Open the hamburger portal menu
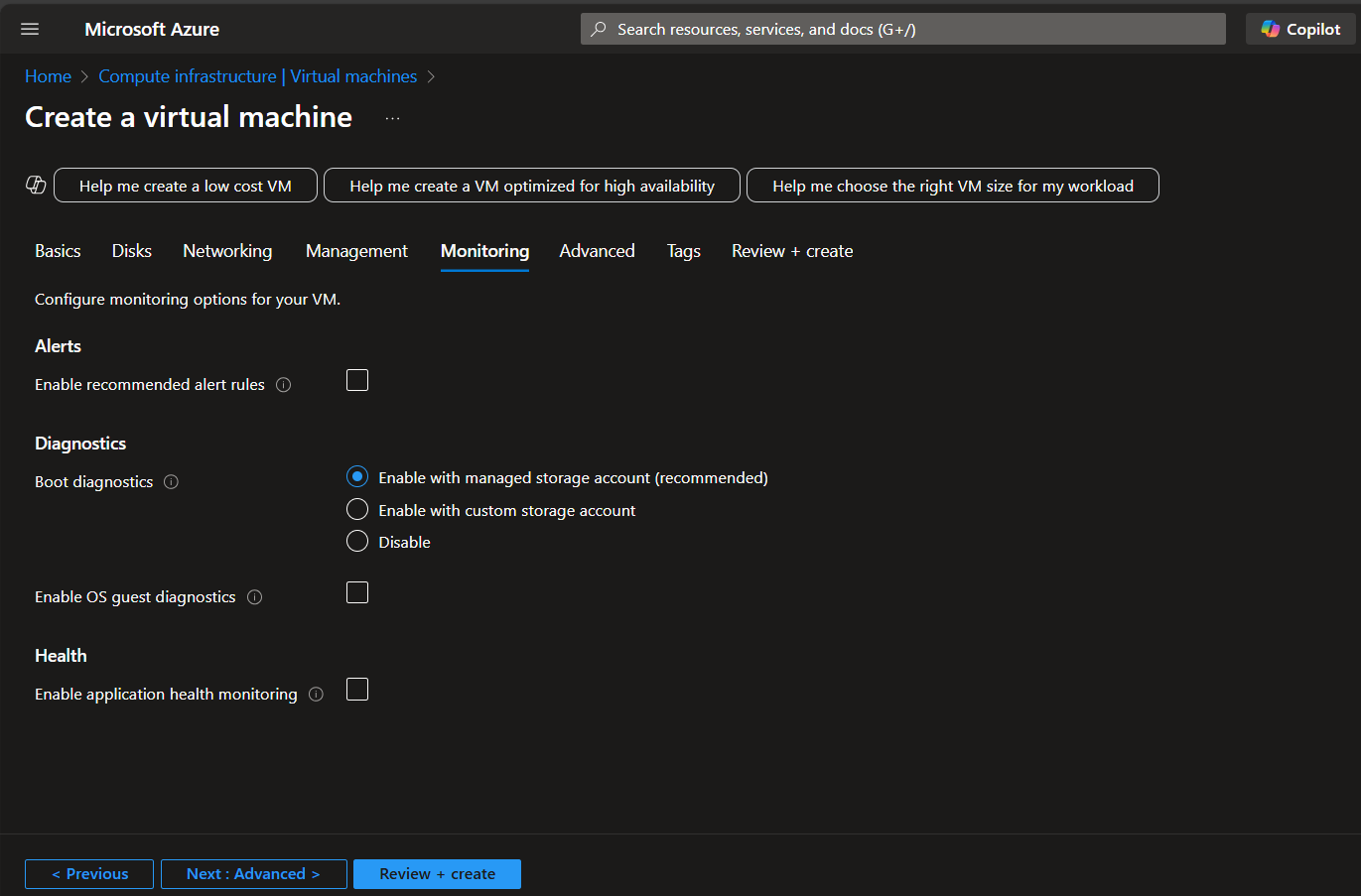 point(30,29)
